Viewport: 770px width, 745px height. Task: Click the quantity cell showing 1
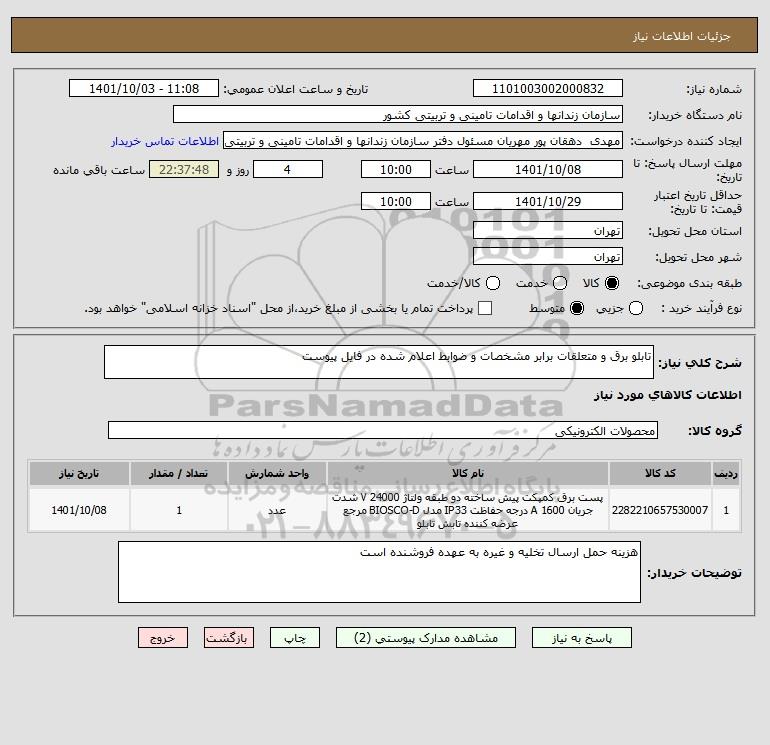click(x=179, y=510)
